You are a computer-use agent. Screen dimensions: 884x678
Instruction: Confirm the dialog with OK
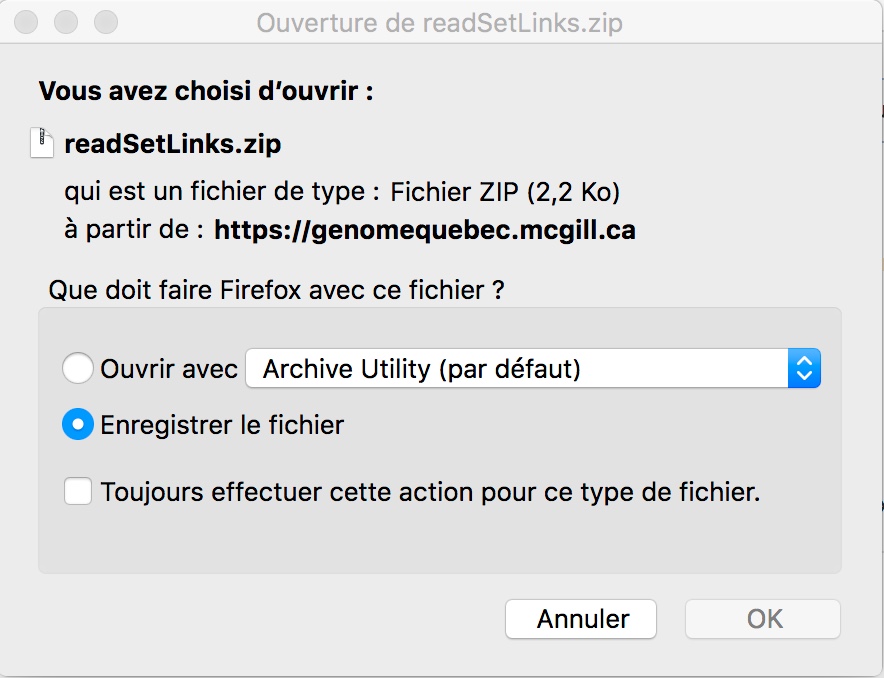pos(763,619)
